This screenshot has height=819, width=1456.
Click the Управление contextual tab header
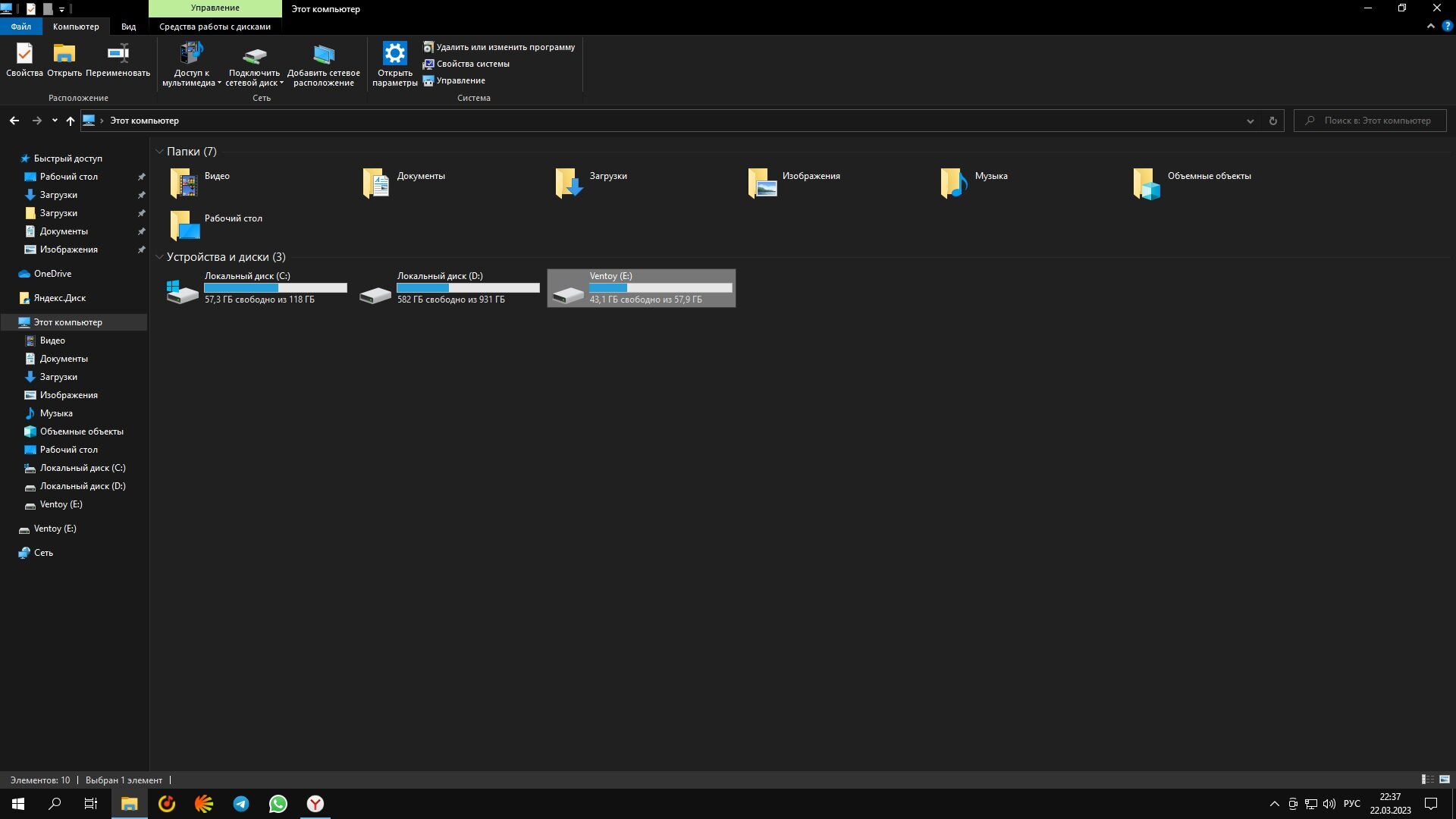click(x=215, y=8)
